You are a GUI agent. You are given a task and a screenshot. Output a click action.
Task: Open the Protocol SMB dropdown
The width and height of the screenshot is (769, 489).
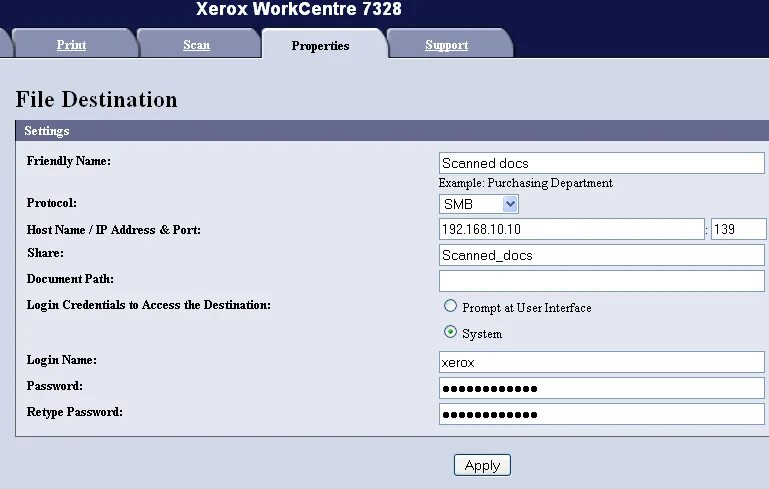pyautogui.click(x=478, y=204)
